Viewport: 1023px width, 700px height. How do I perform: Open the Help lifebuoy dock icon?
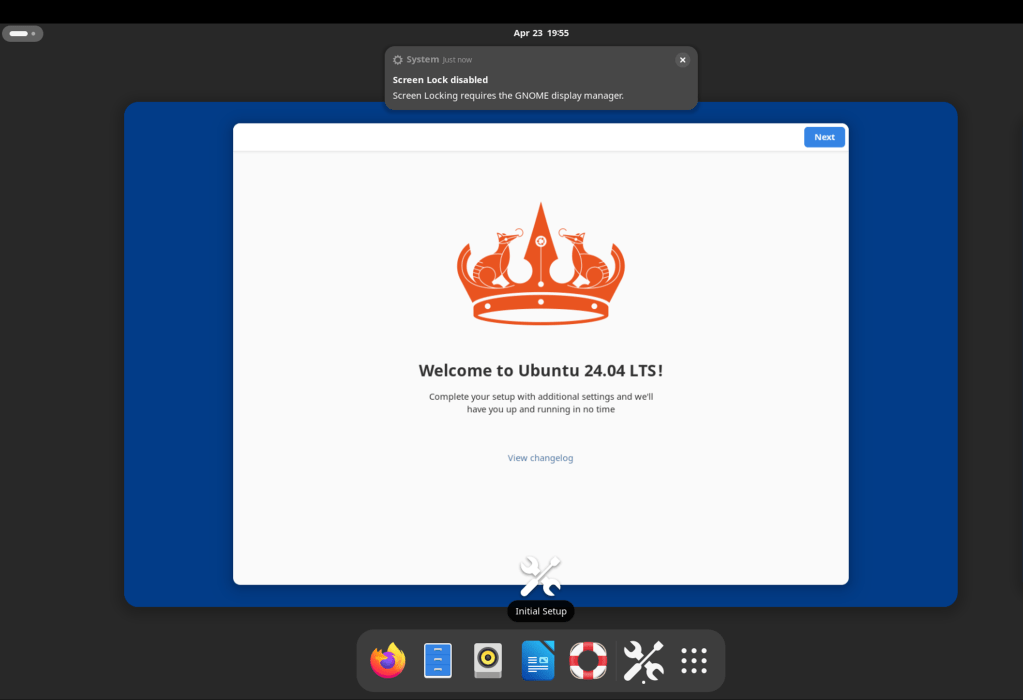point(588,660)
